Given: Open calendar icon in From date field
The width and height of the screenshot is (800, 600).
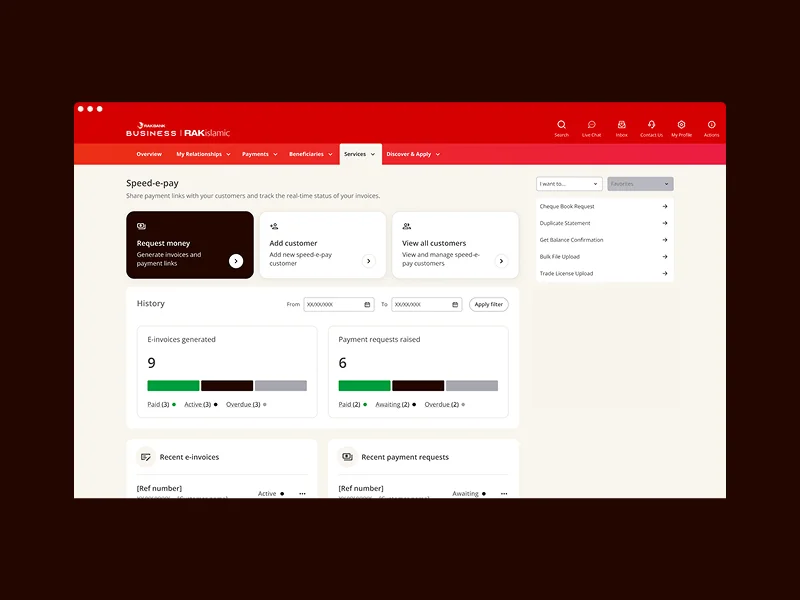Looking at the screenshot, I should point(367,305).
